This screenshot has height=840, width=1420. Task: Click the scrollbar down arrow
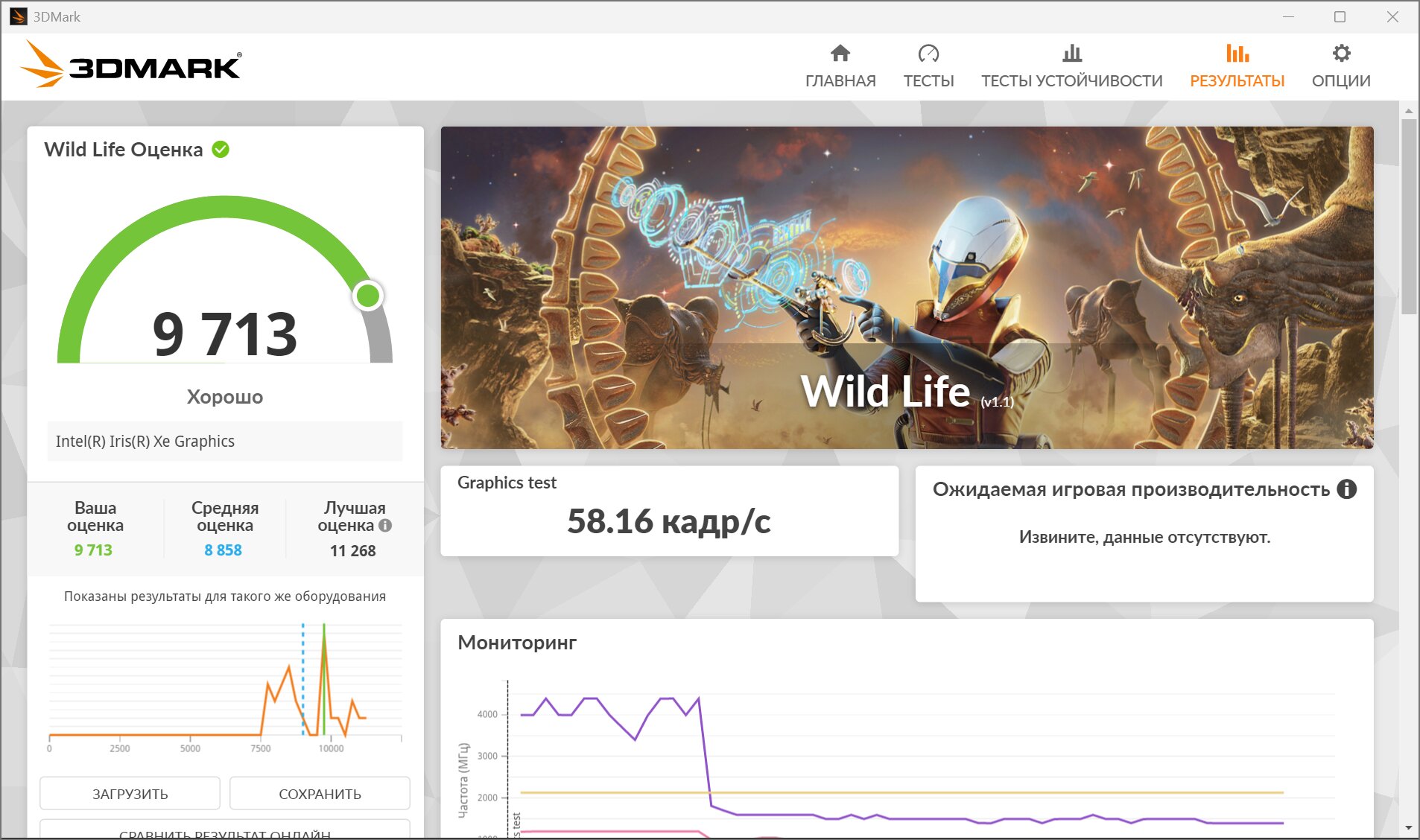[1408, 827]
